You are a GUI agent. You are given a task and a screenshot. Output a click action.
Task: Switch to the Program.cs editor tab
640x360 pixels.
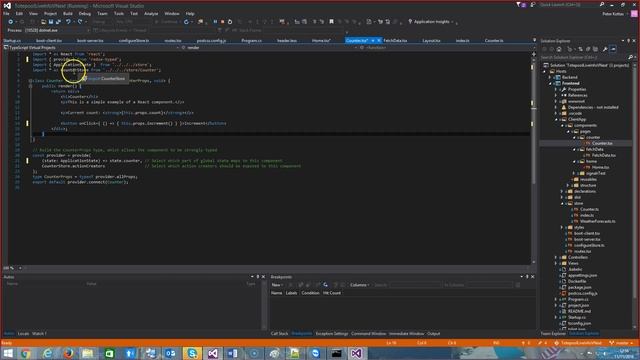(x=251, y=41)
